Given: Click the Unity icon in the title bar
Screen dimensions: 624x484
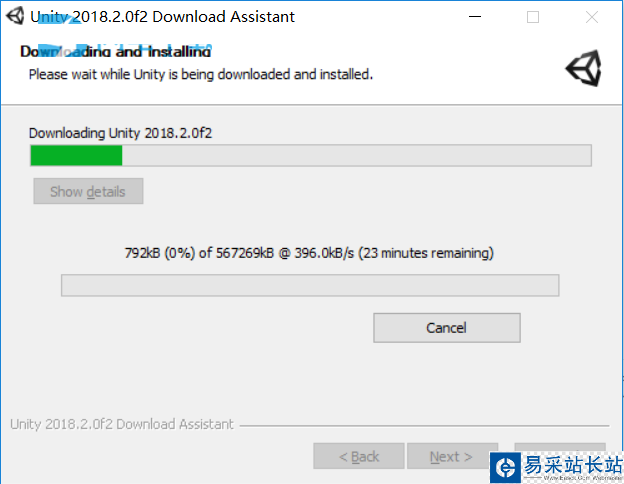Looking at the screenshot, I should pyautogui.click(x=15, y=16).
